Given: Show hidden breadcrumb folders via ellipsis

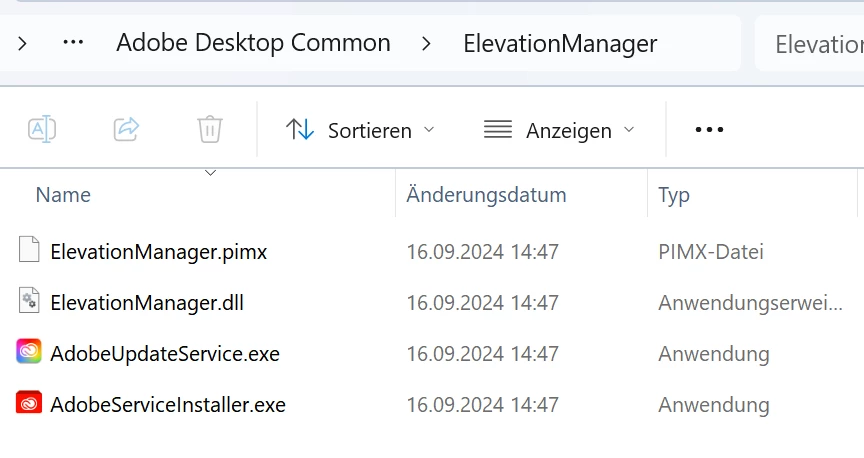Looking at the screenshot, I should pyautogui.click(x=73, y=42).
